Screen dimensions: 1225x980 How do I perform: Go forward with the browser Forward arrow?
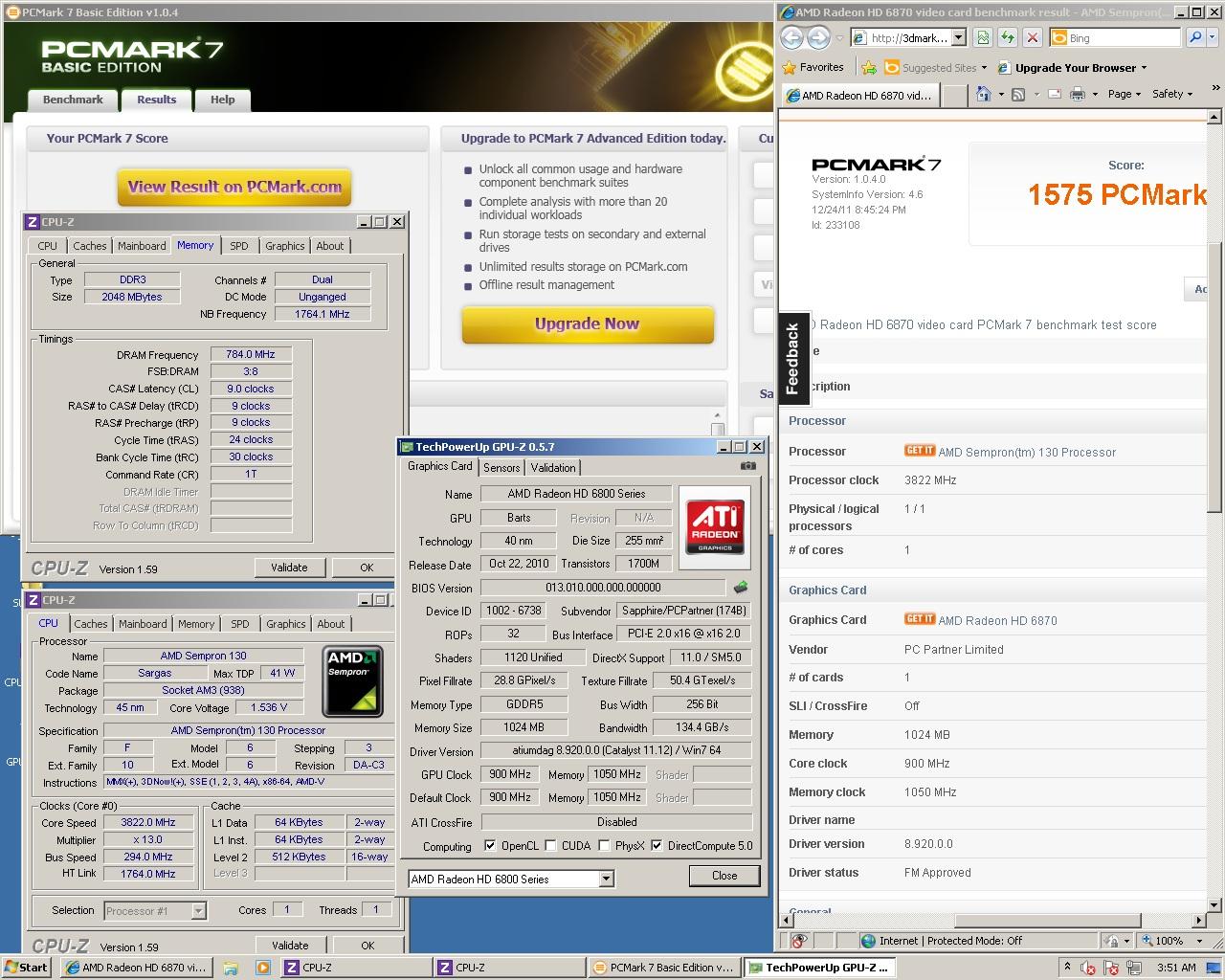(818, 37)
